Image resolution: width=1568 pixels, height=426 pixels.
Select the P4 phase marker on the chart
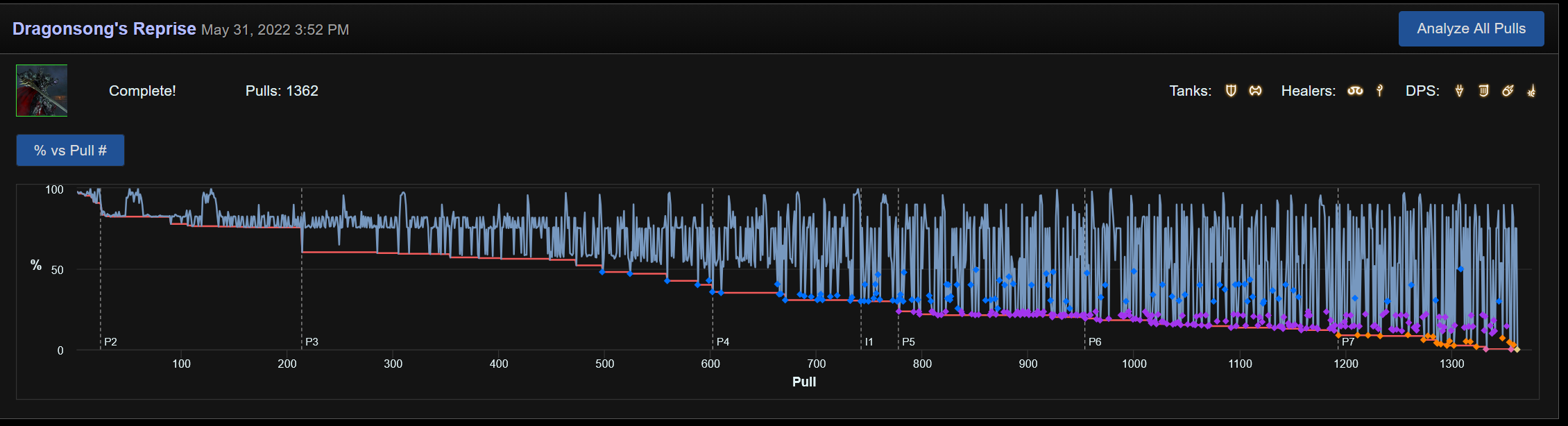tap(723, 342)
